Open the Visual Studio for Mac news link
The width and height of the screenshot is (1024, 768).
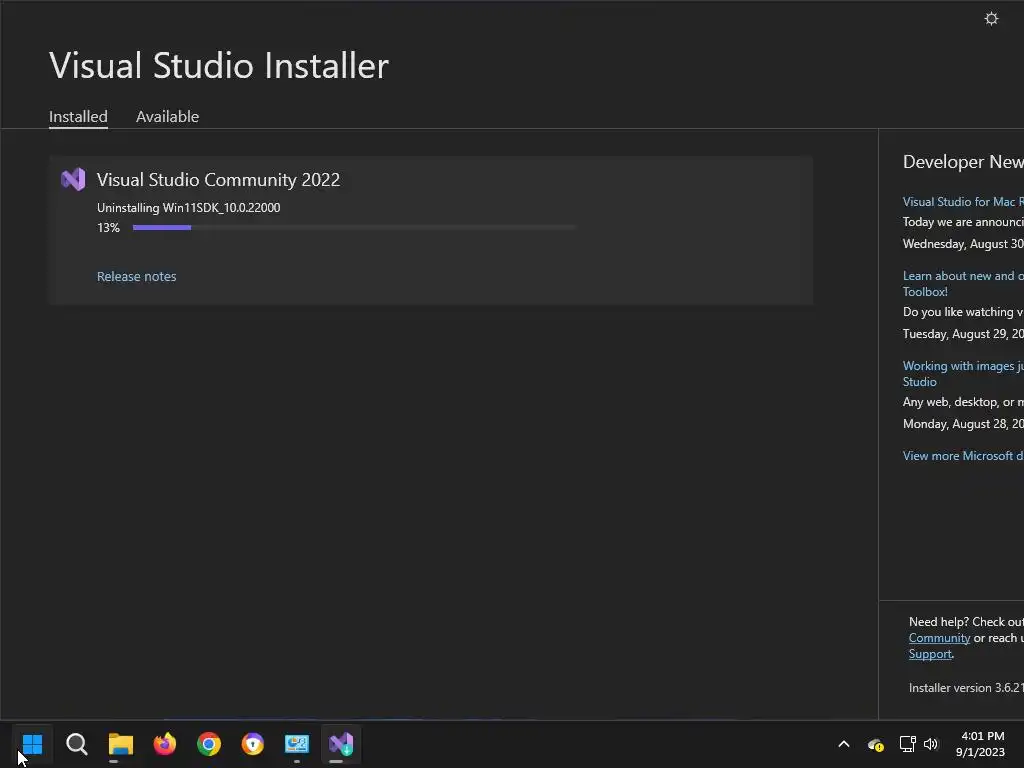click(x=963, y=202)
